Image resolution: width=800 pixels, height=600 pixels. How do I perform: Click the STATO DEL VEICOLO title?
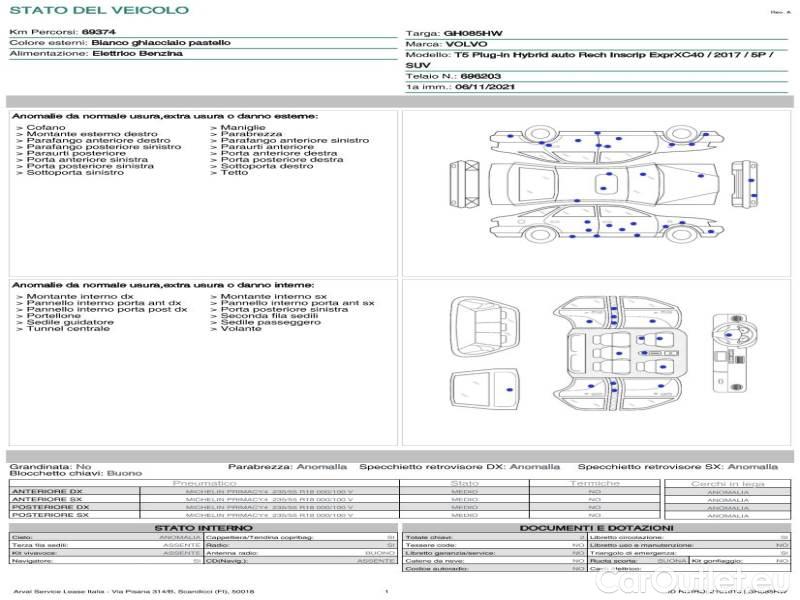coord(99,11)
